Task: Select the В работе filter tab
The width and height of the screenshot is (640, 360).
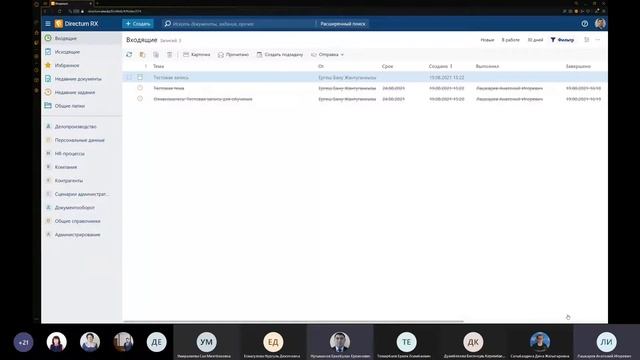Action: [x=511, y=40]
